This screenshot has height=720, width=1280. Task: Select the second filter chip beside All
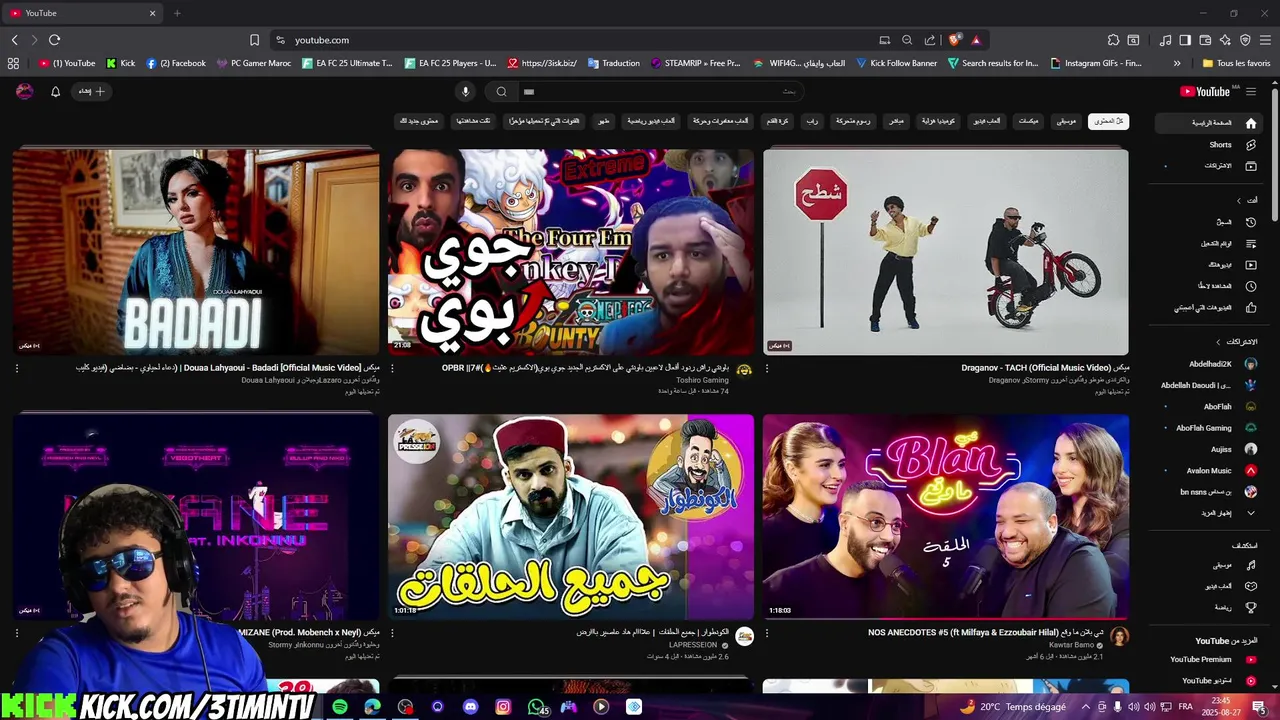1067,121
